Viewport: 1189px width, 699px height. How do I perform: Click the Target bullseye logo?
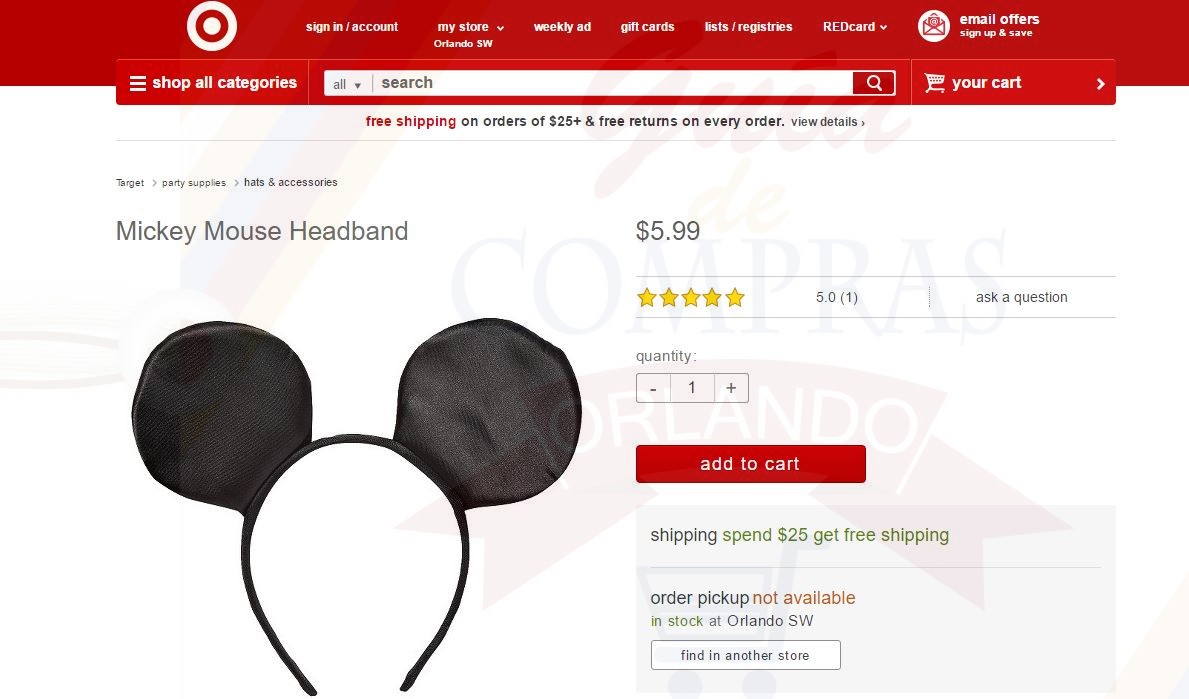212,26
